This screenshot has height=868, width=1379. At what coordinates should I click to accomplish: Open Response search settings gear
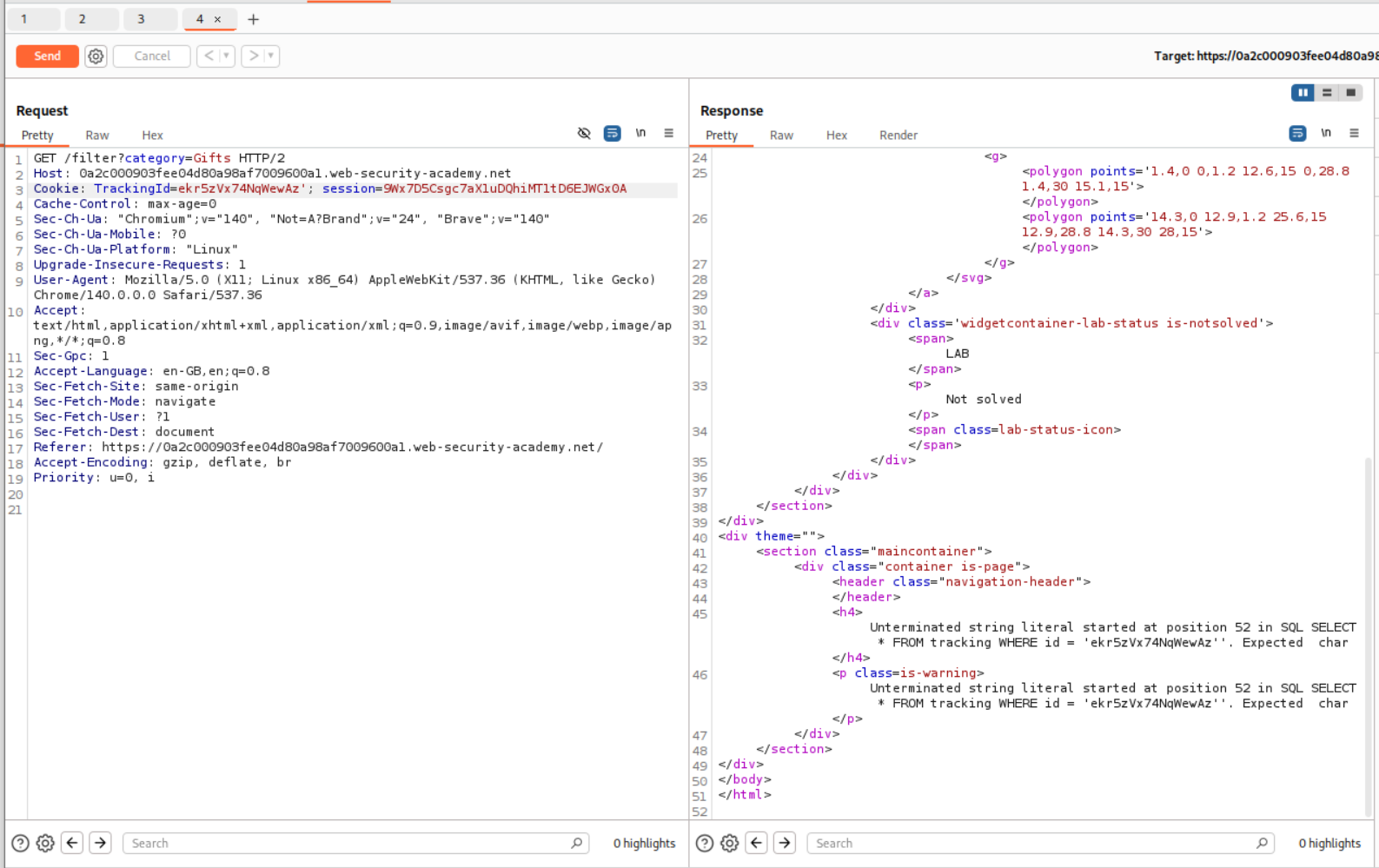[x=730, y=843]
